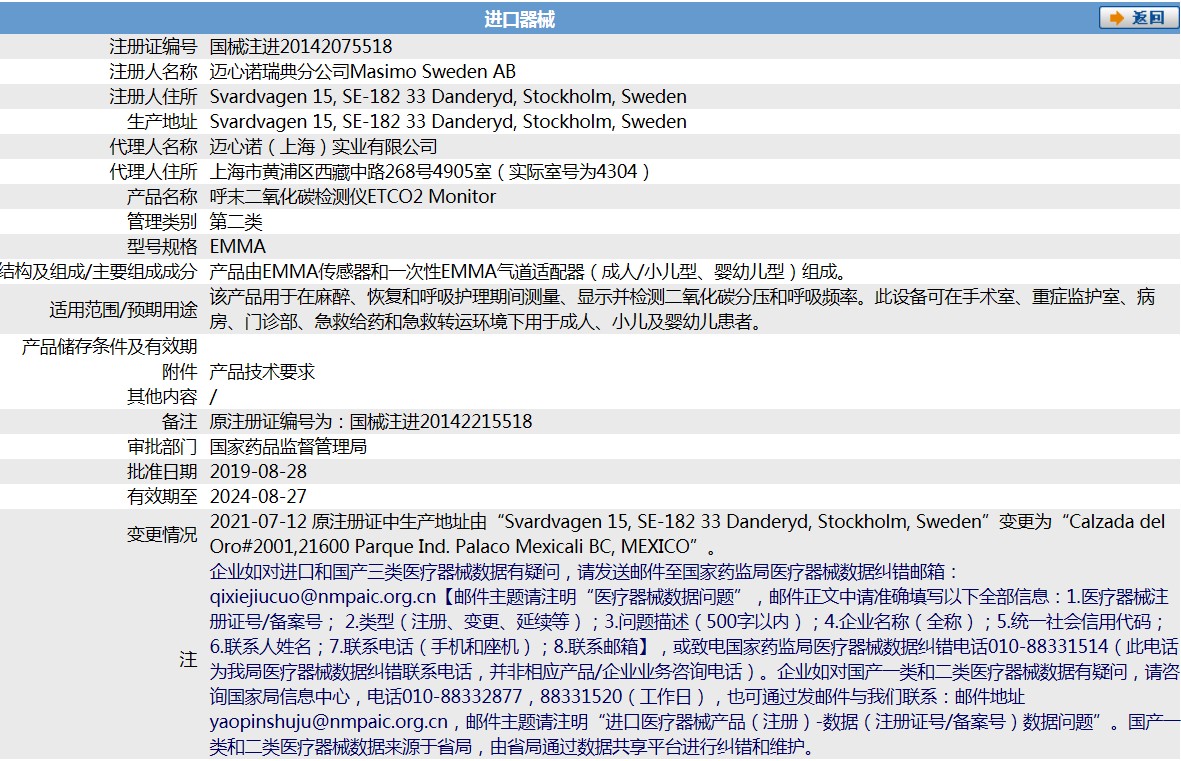
Task: Click the 注册人名称 label
Action: pyautogui.click(x=153, y=72)
